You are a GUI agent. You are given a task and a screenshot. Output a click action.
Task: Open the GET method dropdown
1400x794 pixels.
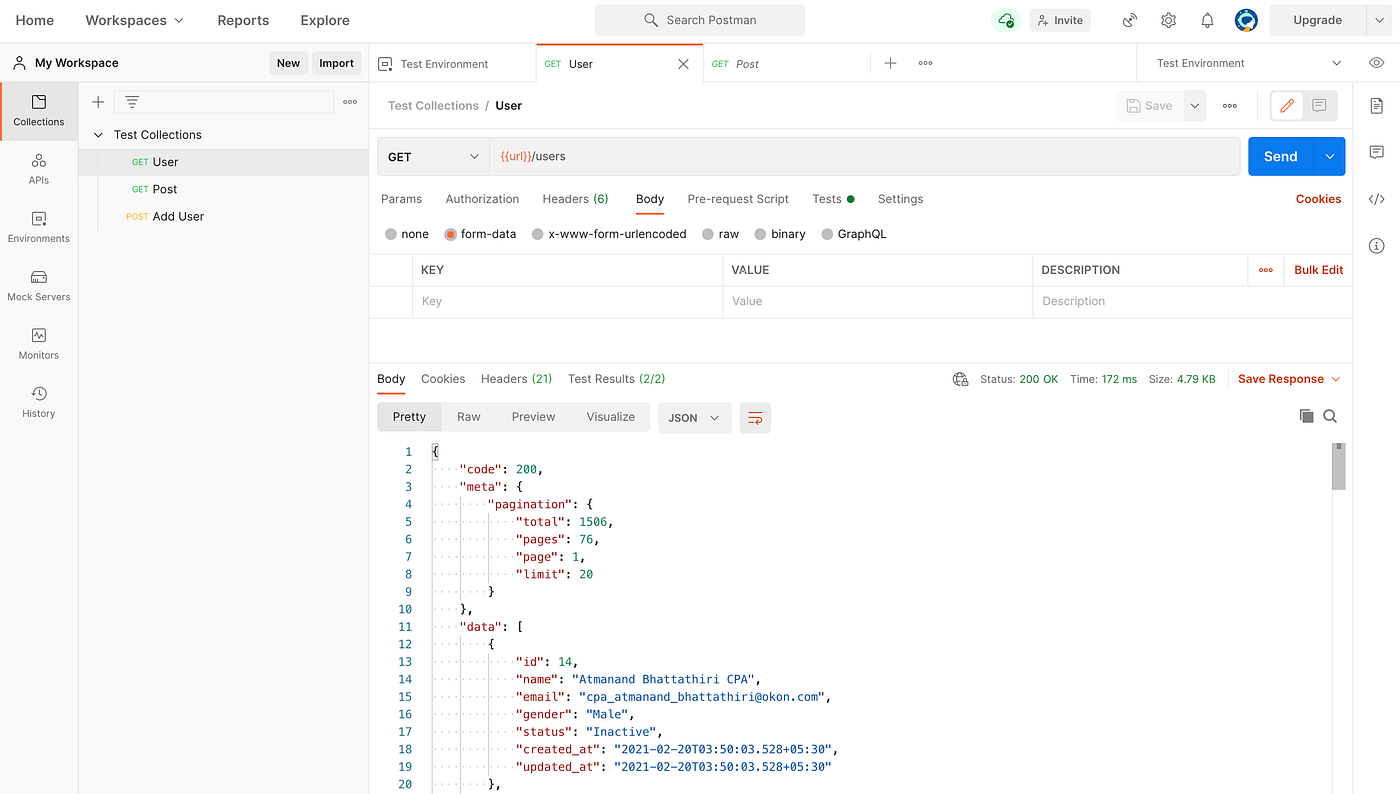(x=433, y=156)
